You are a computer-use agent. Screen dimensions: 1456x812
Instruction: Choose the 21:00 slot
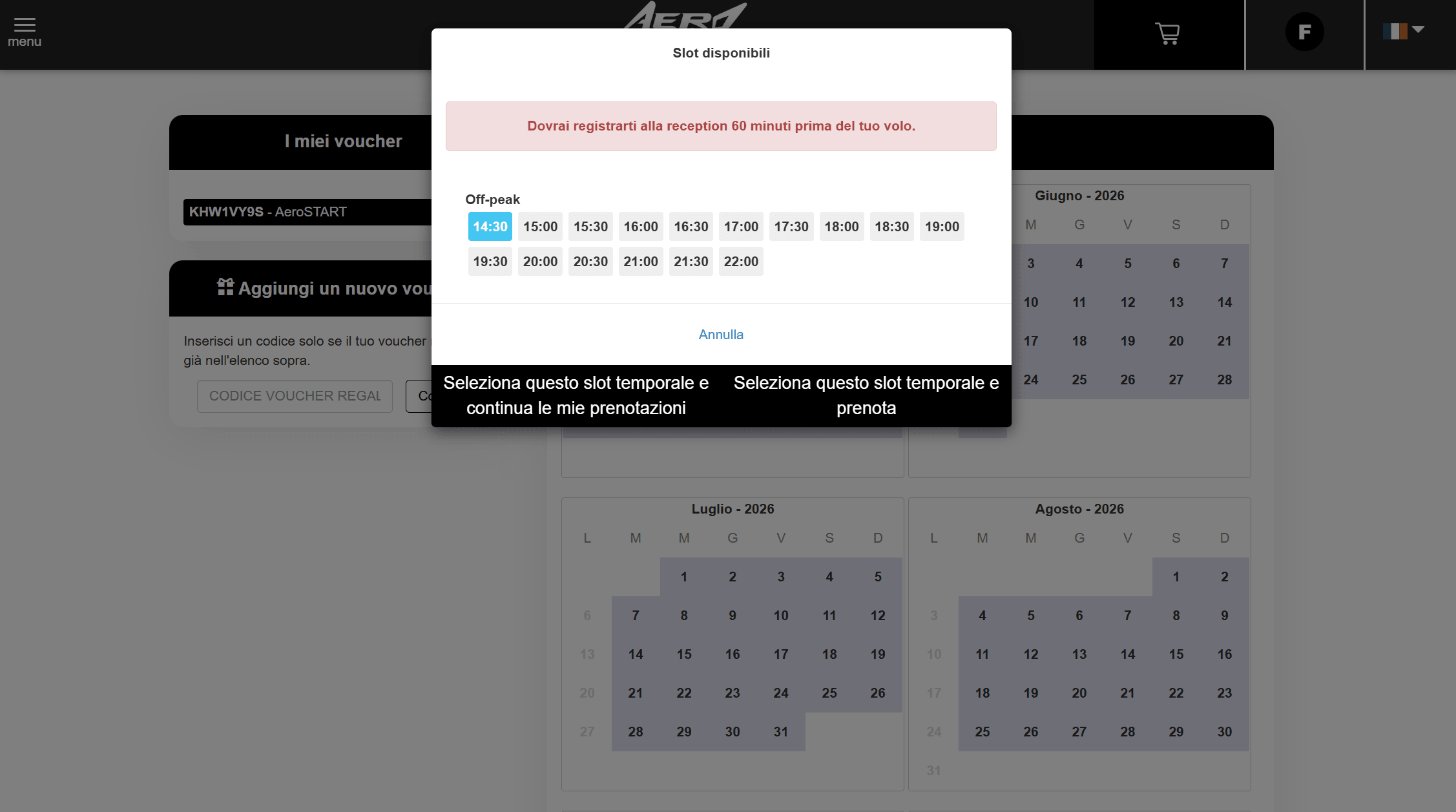click(x=641, y=262)
